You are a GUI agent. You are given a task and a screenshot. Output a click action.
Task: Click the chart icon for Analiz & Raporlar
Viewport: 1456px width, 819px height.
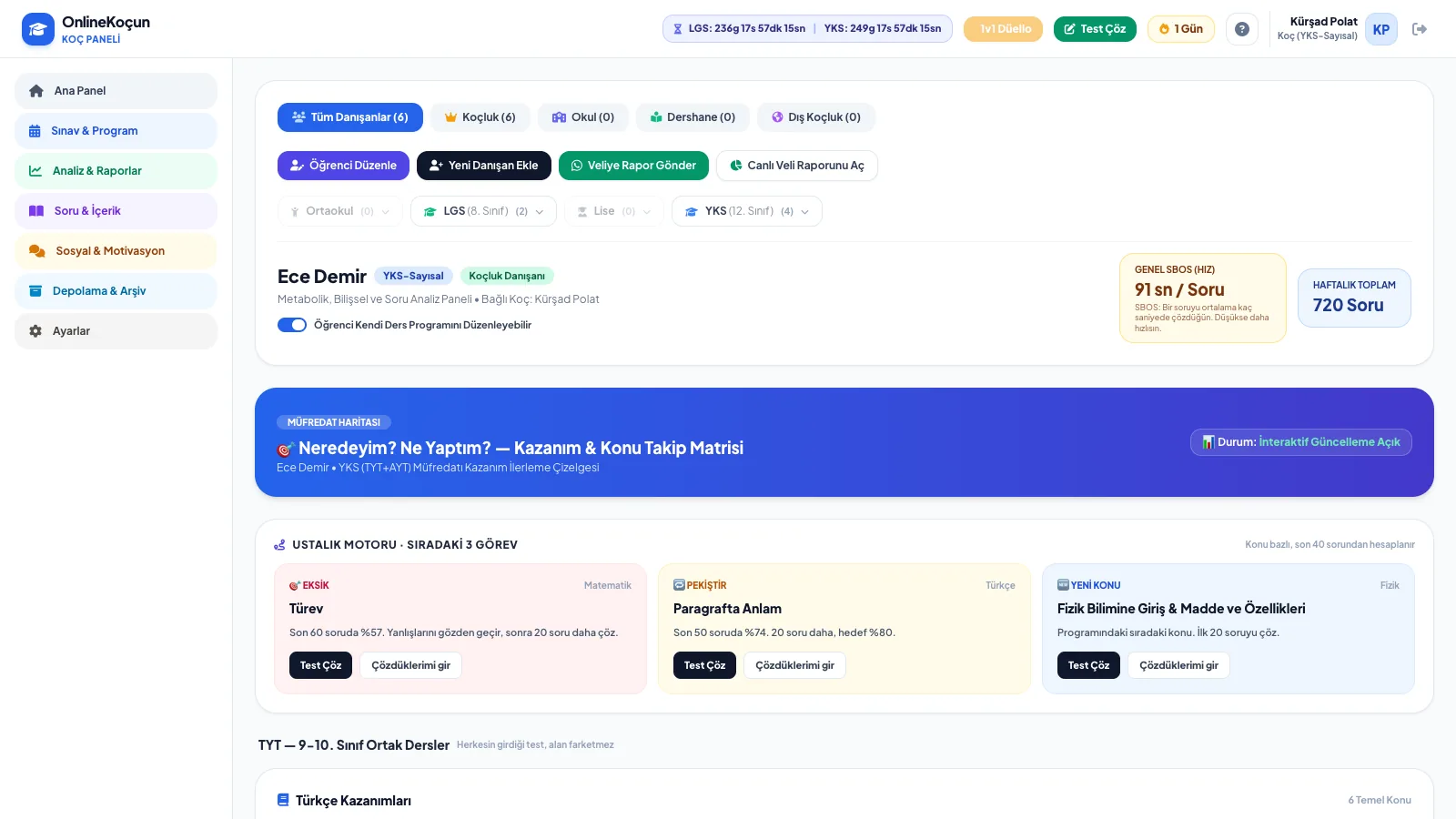tap(35, 171)
